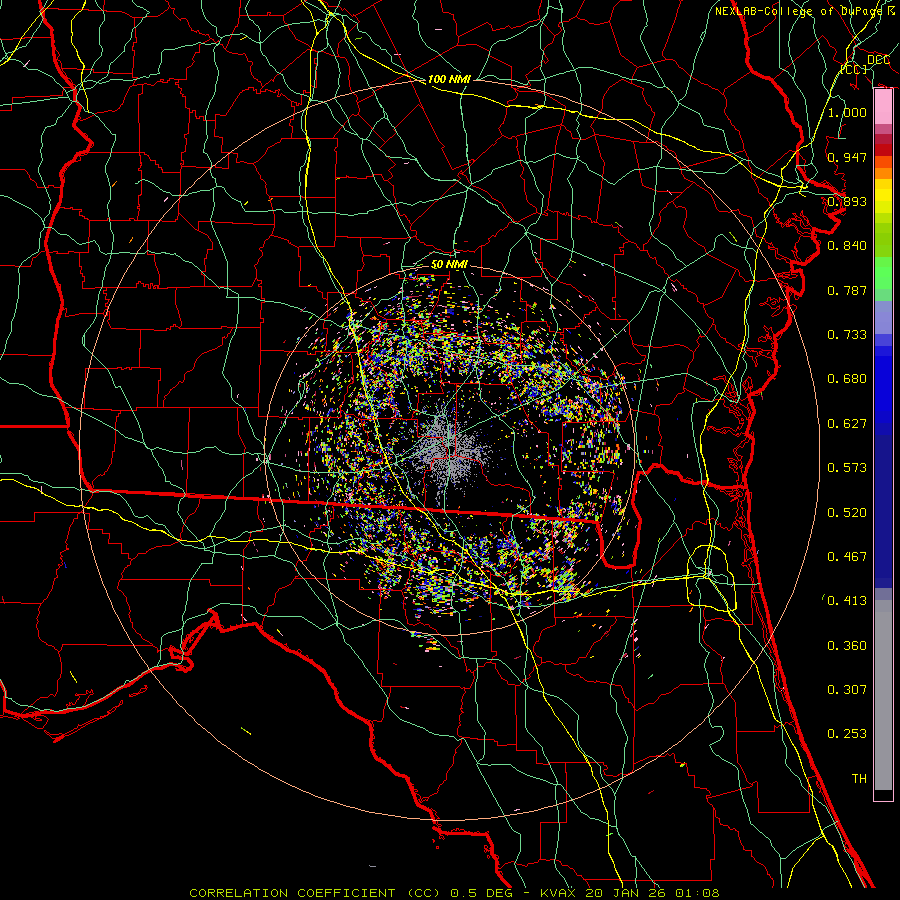The image size is (900, 900).
Task: Click the 0.360 scale value
Action: [847, 646]
